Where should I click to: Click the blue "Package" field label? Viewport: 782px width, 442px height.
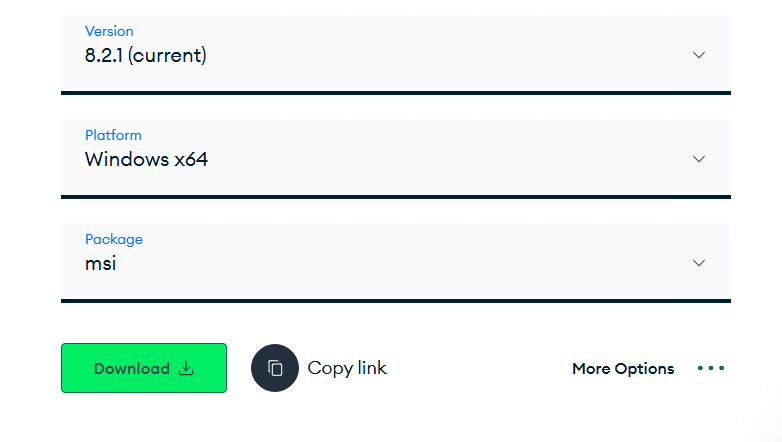pyautogui.click(x=114, y=239)
